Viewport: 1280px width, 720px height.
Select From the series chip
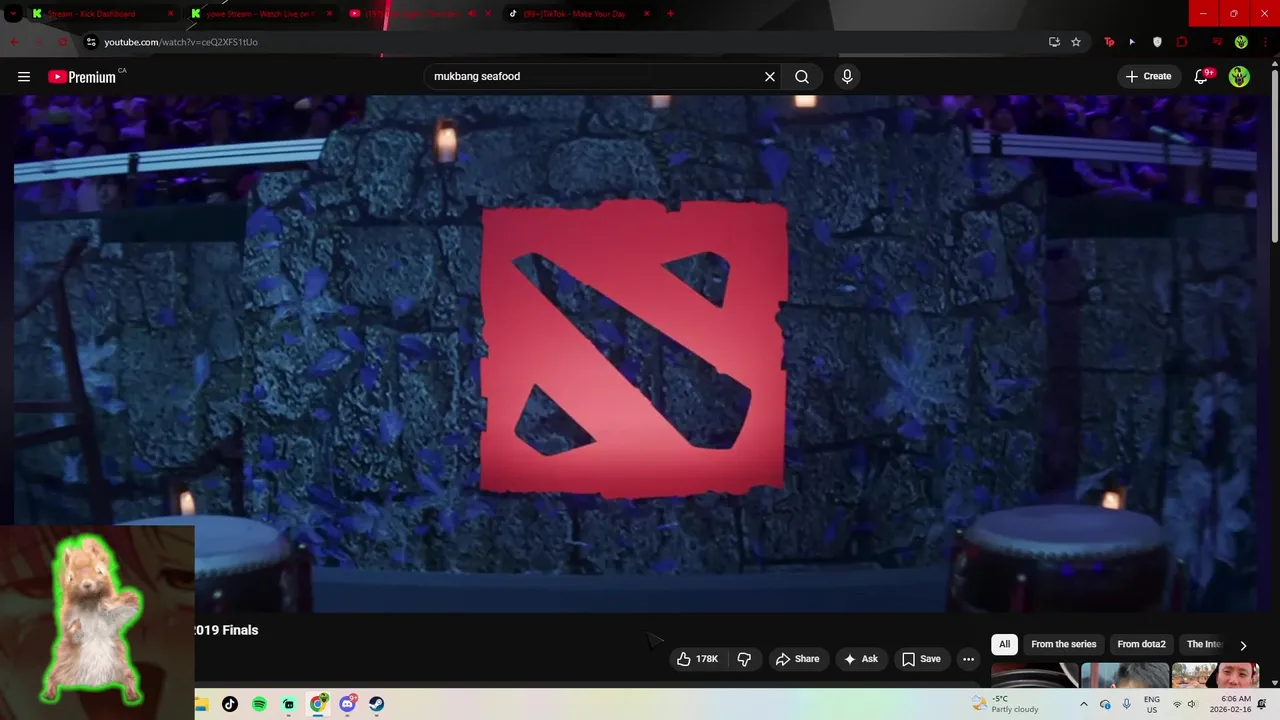click(1064, 645)
